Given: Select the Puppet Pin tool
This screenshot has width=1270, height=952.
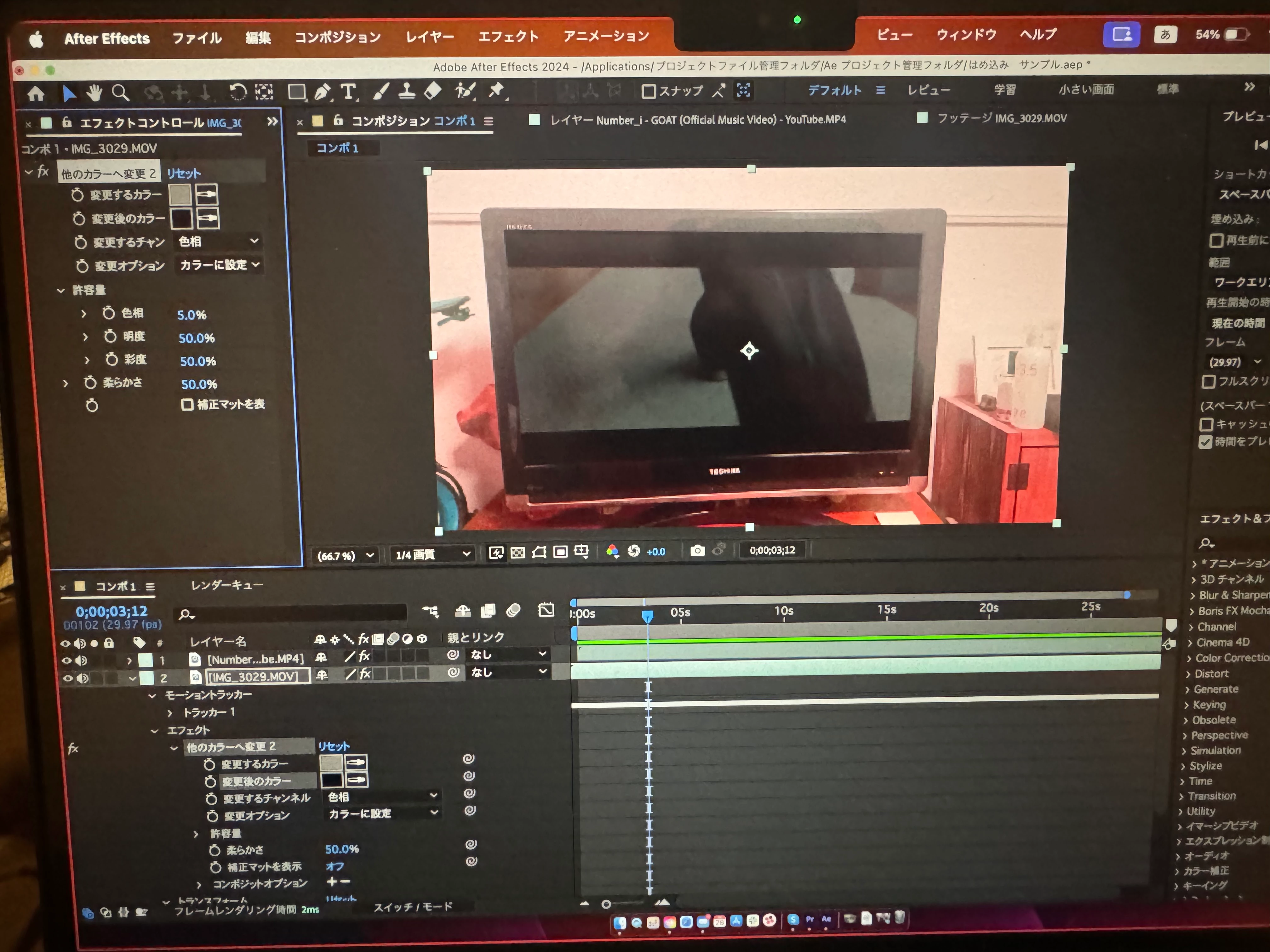Looking at the screenshot, I should [x=496, y=91].
